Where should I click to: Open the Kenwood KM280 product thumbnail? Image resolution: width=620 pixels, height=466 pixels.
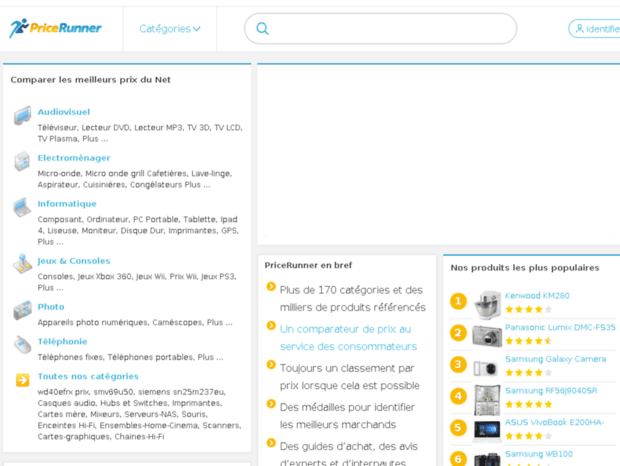[487, 305]
